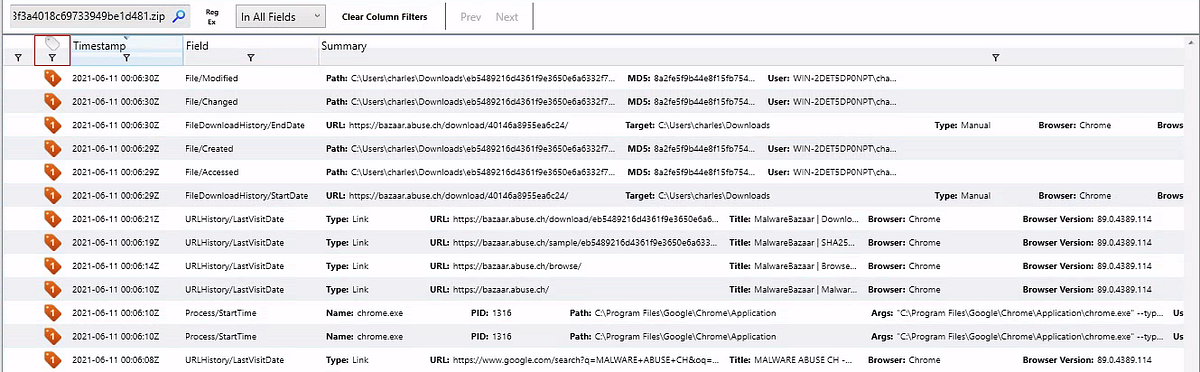The width and height of the screenshot is (1200, 372).
Task: Click tag icon of 00:06:21Z URLHistory row
Action: coord(53,218)
